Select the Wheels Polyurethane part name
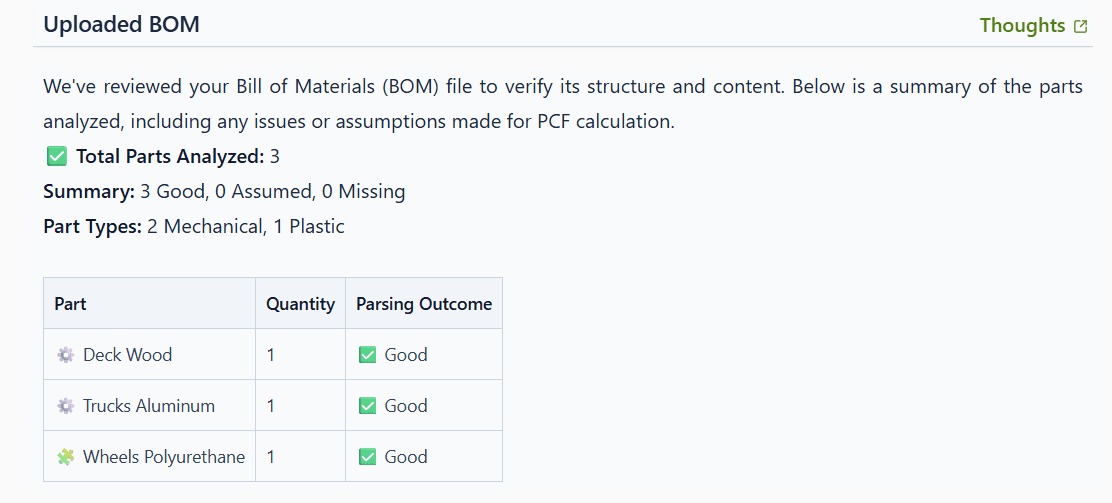1112x503 pixels. (x=164, y=457)
